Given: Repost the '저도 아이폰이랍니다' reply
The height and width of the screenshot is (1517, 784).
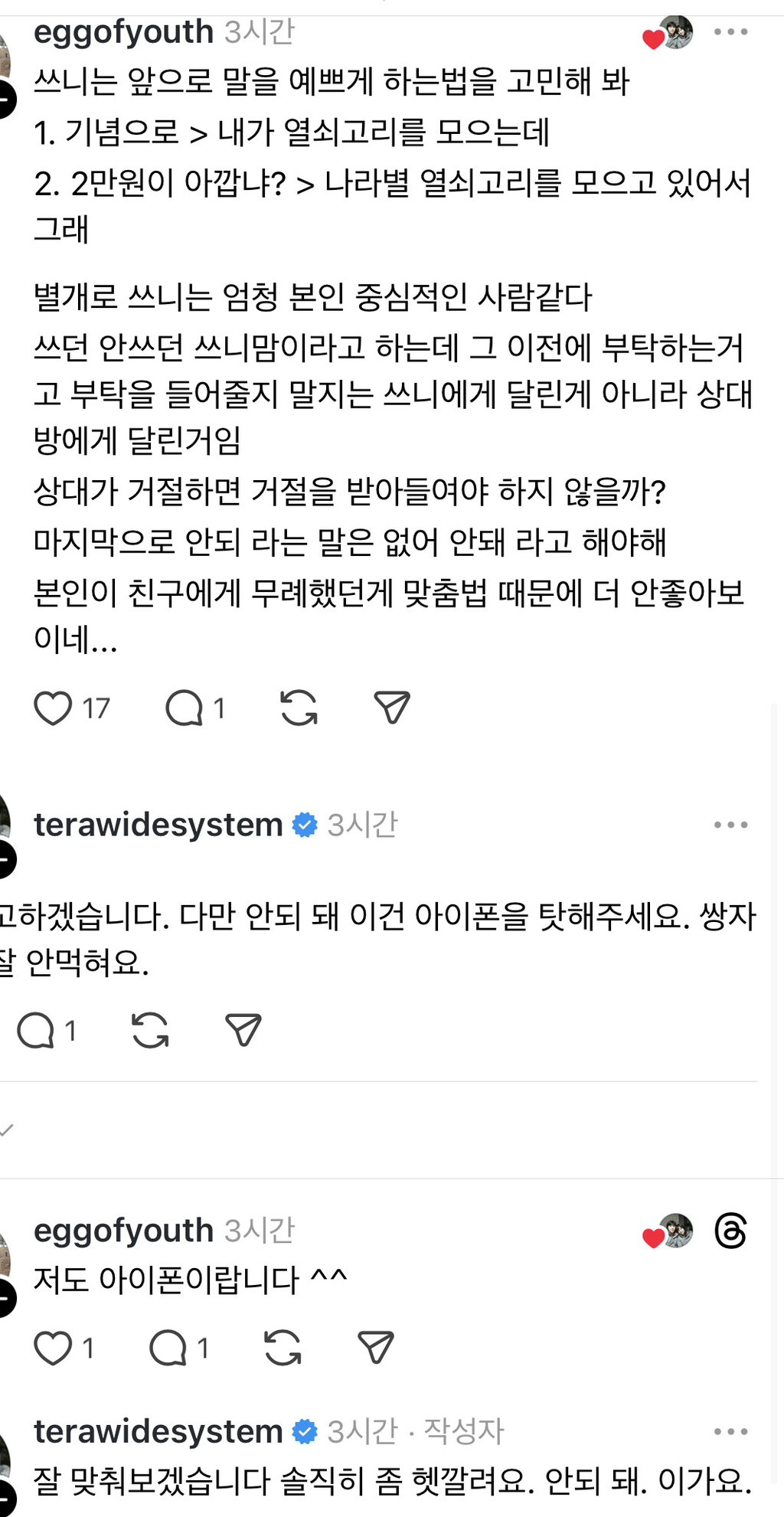Looking at the screenshot, I should [x=283, y=1349].
